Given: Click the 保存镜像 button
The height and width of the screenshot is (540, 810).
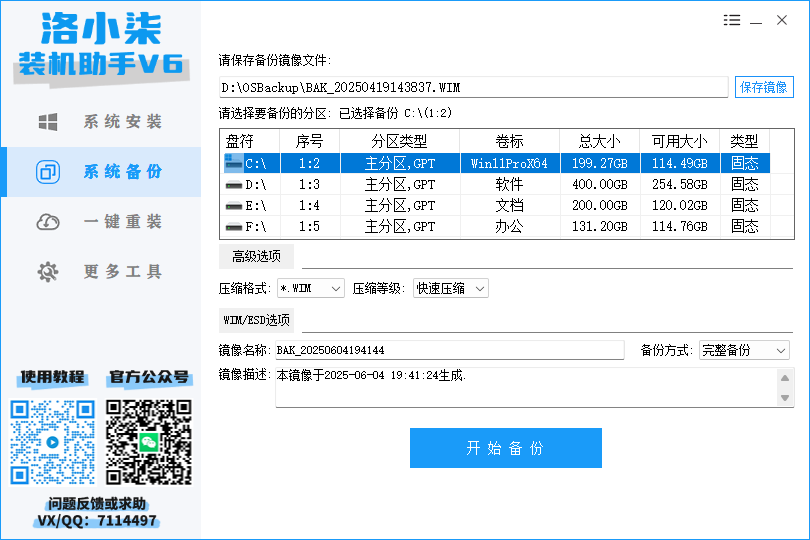Looking at the screenshot, I should pos(764,87).
